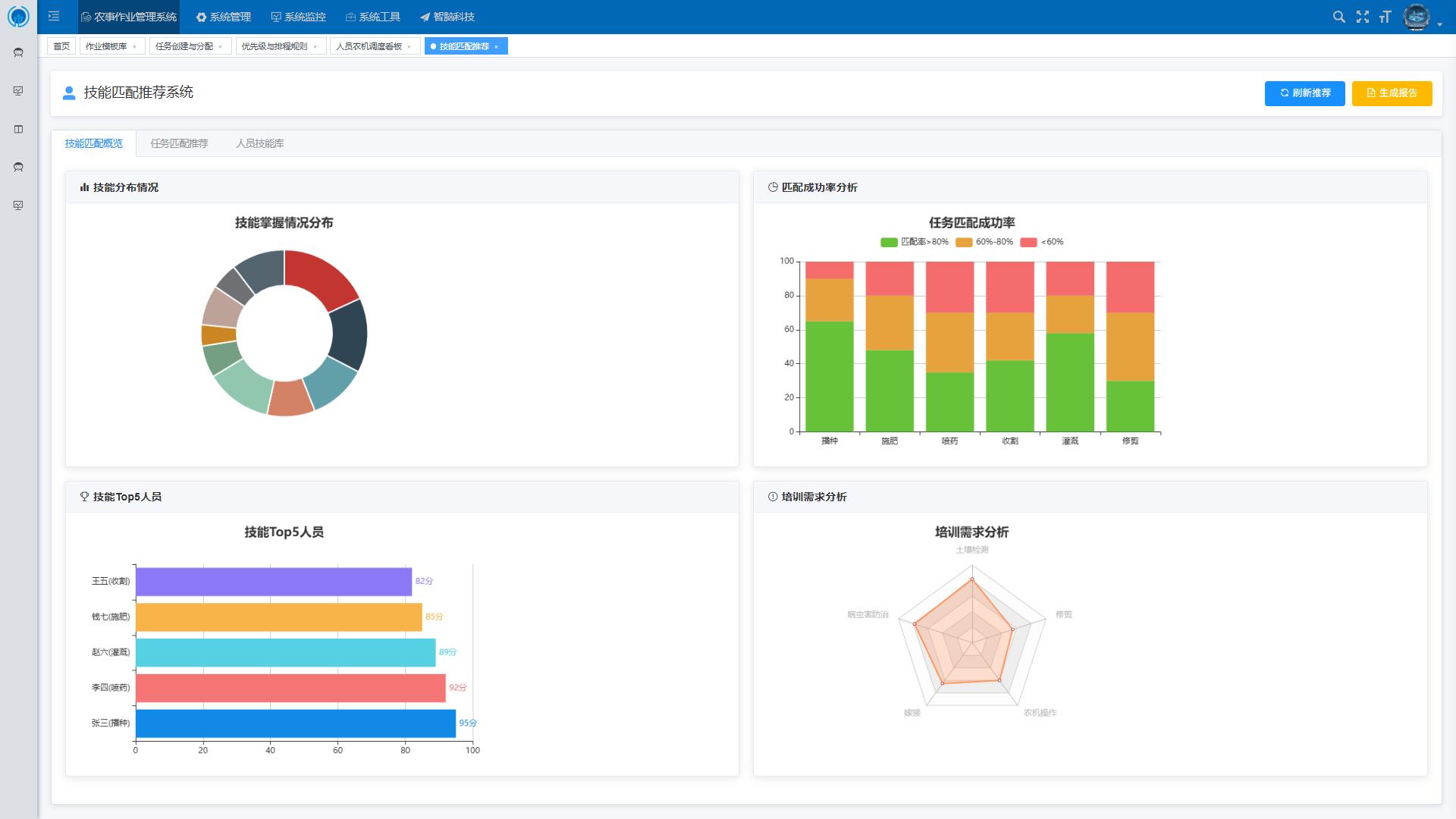
Task: Close the 作业模板库 tab
Action: [135, 47]
